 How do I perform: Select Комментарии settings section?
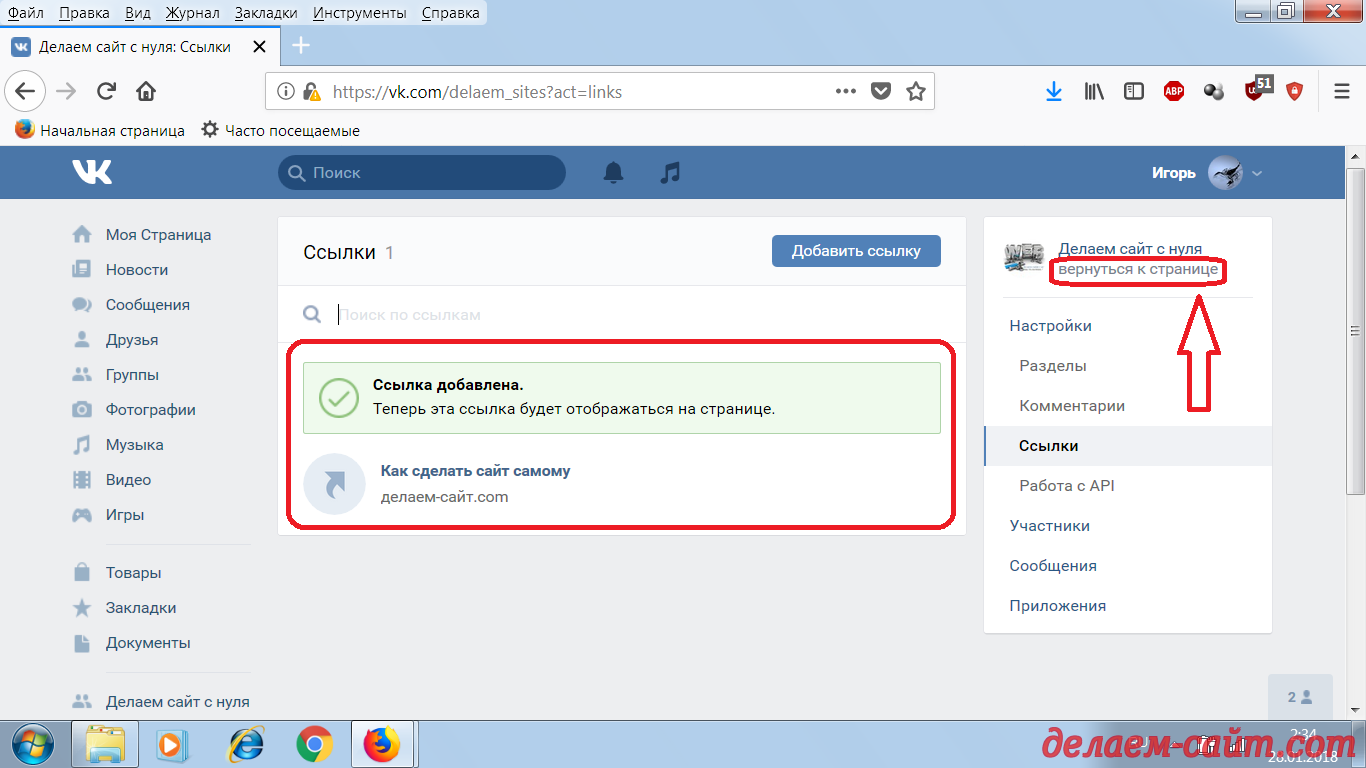pos(1128,406)
